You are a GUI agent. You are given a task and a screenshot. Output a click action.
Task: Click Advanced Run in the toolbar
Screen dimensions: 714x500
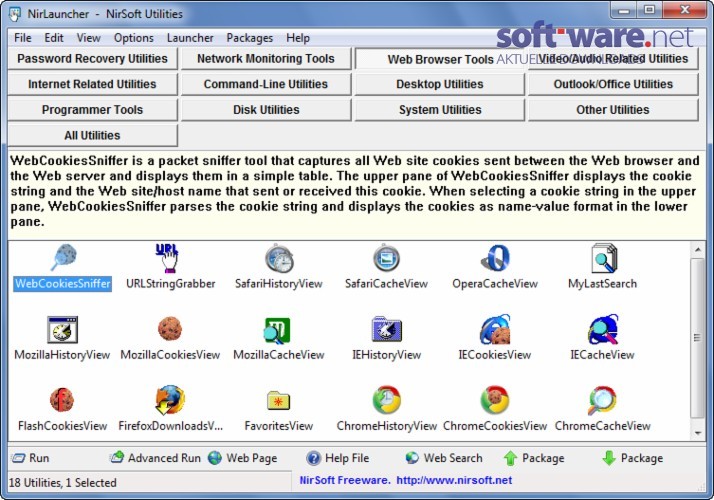(x=155, y=458)
